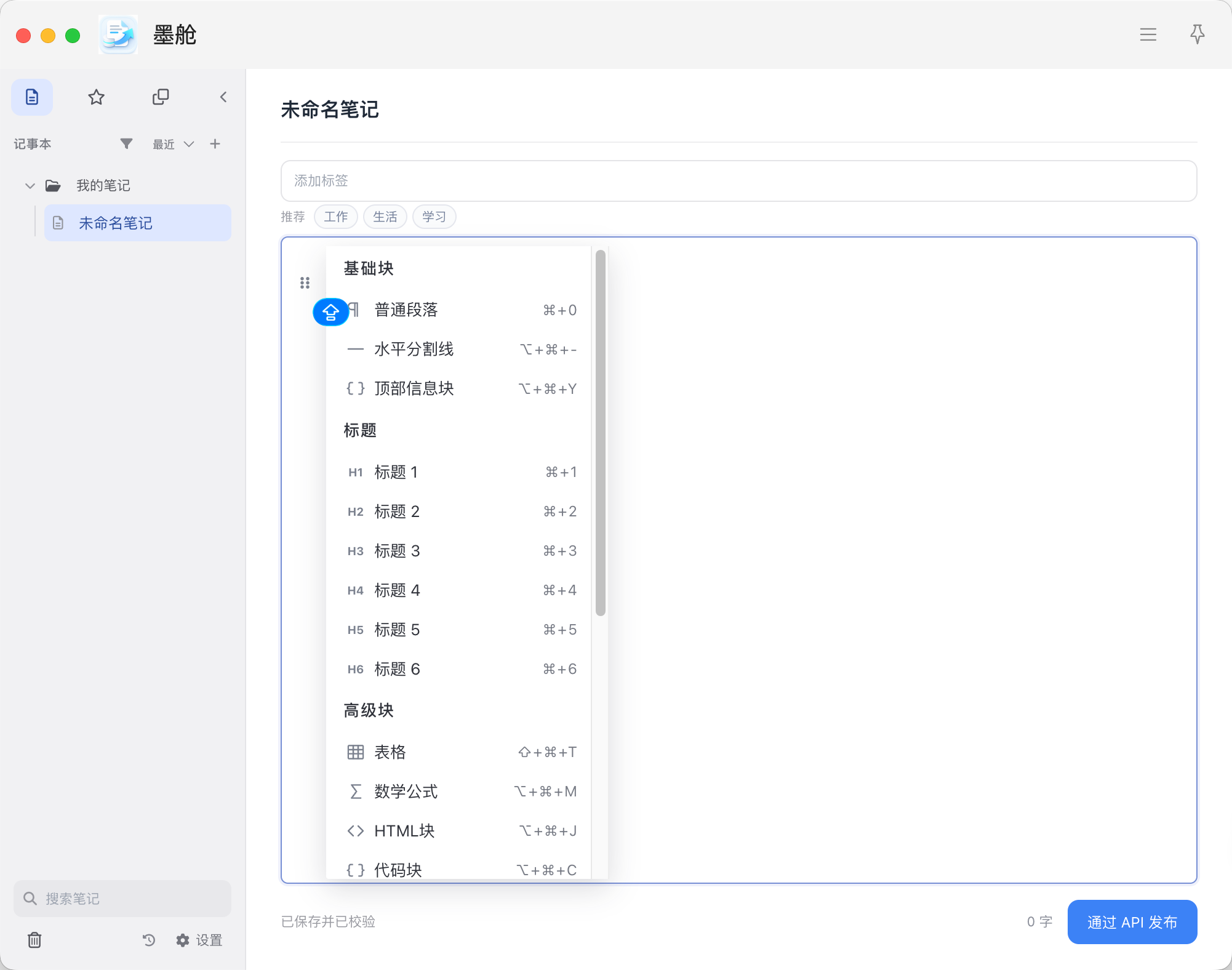Click the filter funnel icon in notebook header
The image size is (1232, 970).
click(126, 143)
